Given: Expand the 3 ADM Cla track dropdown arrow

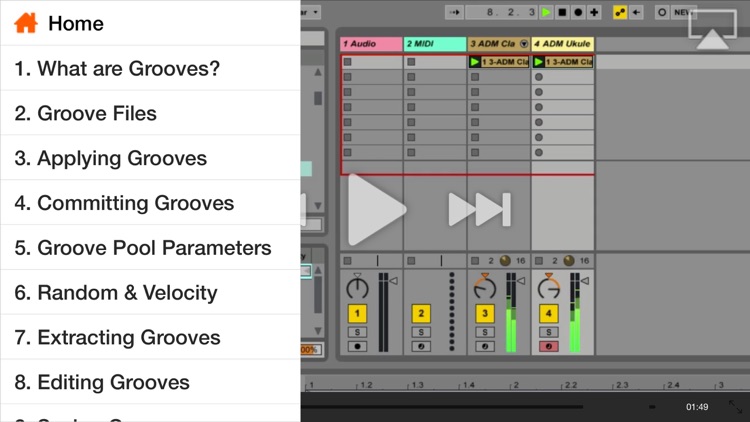Looking at the screenshot, I should (524, 44).
